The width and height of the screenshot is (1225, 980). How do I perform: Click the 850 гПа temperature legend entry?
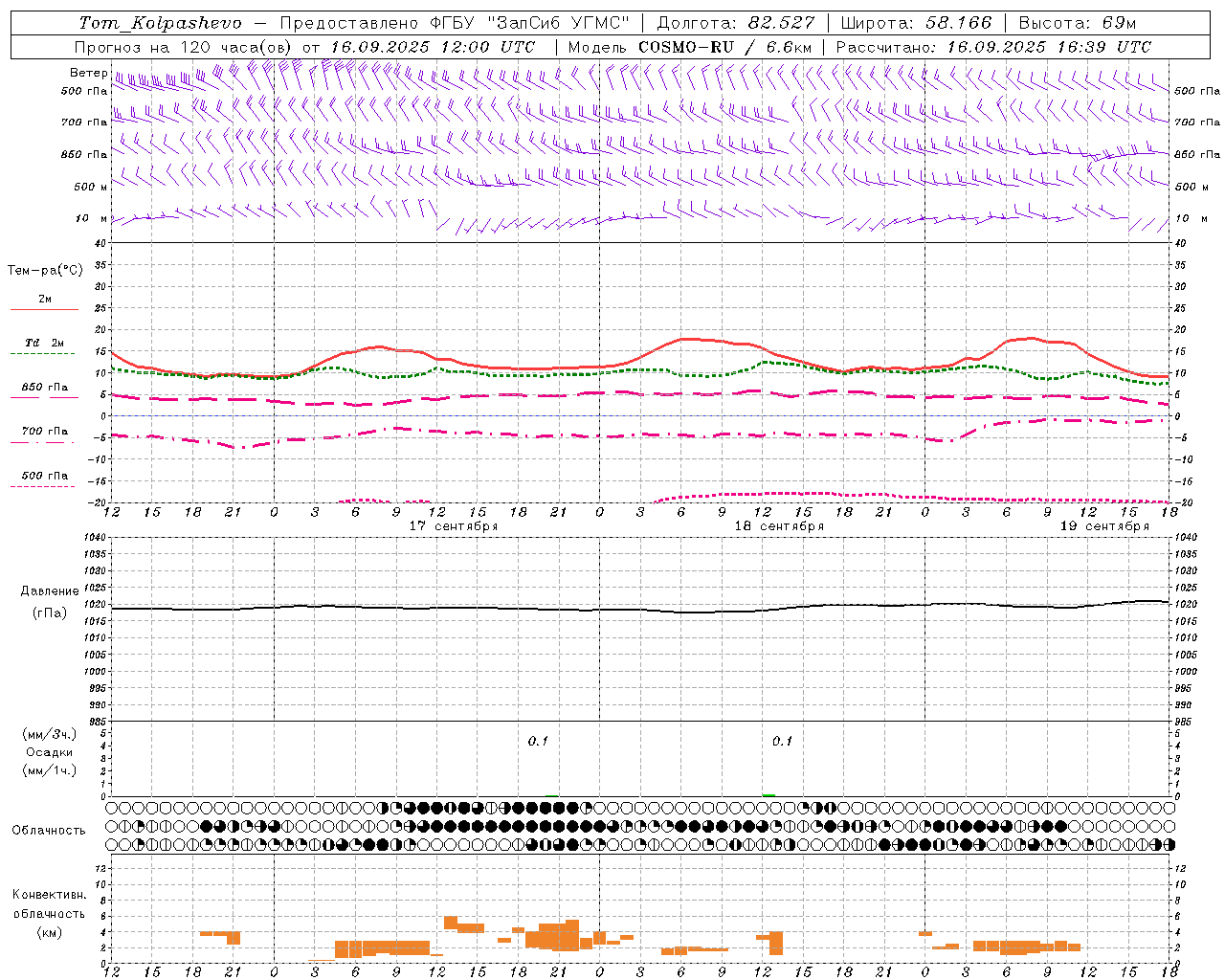[45, 388]
